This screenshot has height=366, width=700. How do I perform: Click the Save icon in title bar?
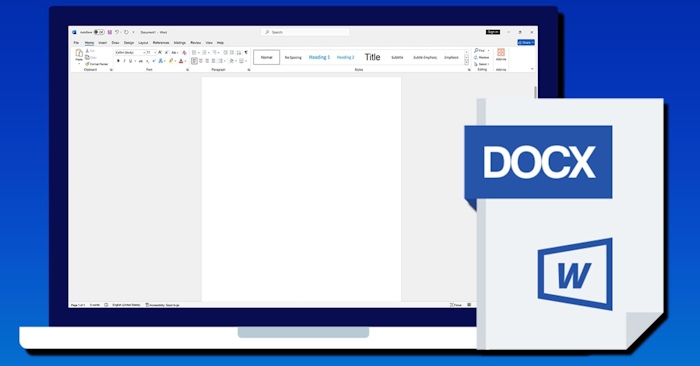(x=110, y=32)
